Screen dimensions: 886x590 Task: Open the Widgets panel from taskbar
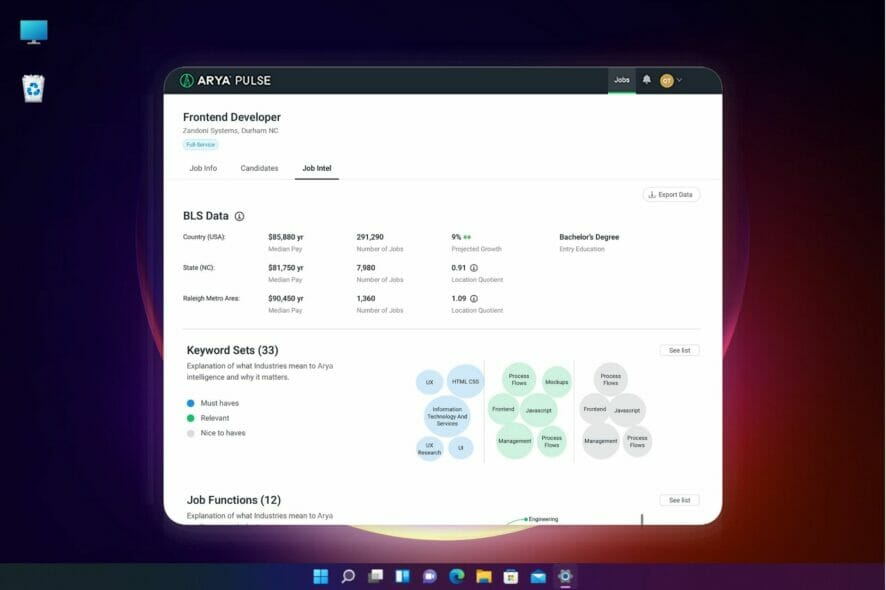[402, 576]
